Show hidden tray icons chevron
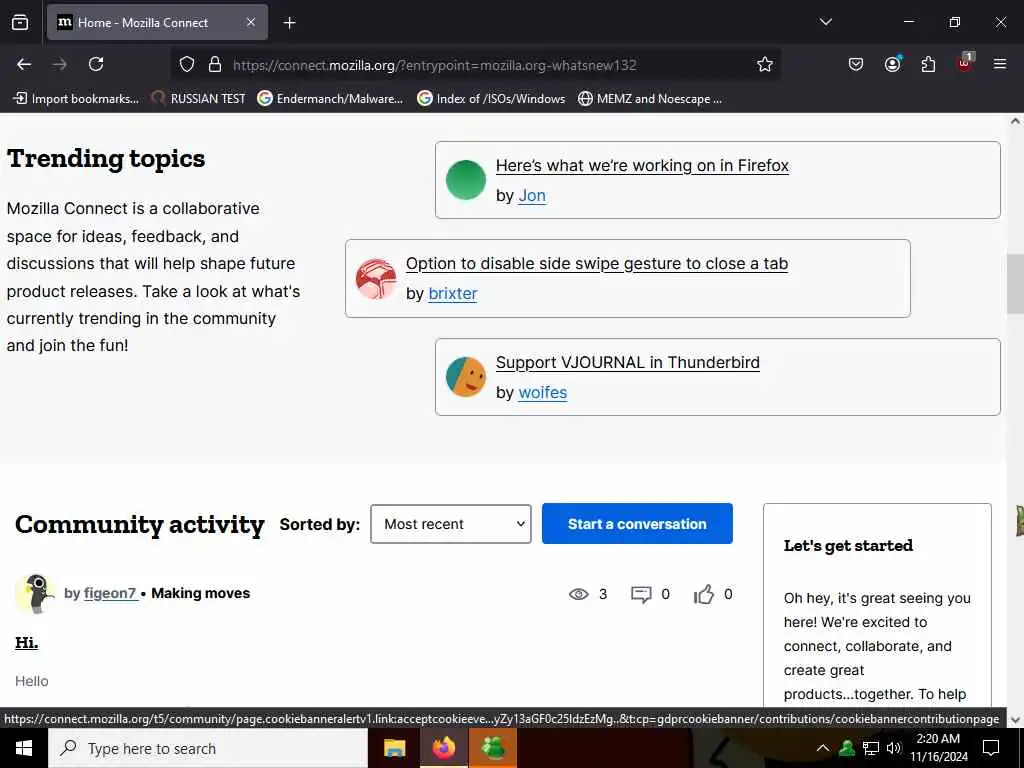1024x768 pixels. click(823, 748)
